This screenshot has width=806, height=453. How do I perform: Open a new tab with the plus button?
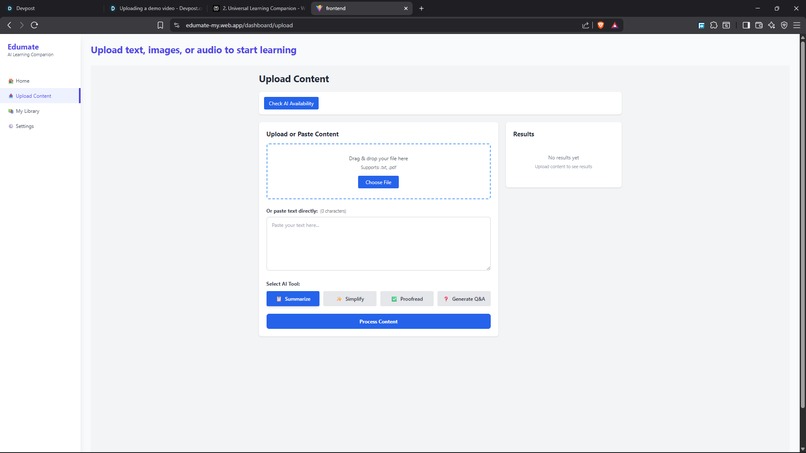[422, 8]
